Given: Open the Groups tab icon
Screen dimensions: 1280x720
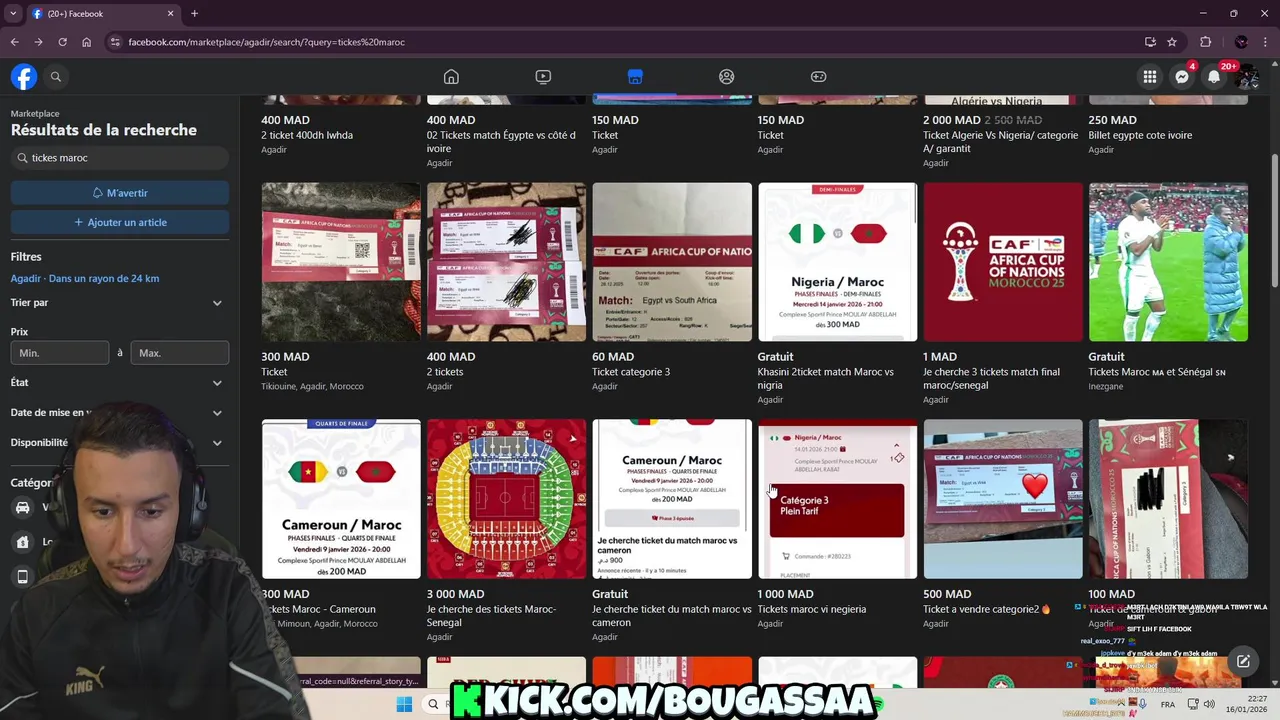Looking at the screenshot, I should click(x=727, y=77).
